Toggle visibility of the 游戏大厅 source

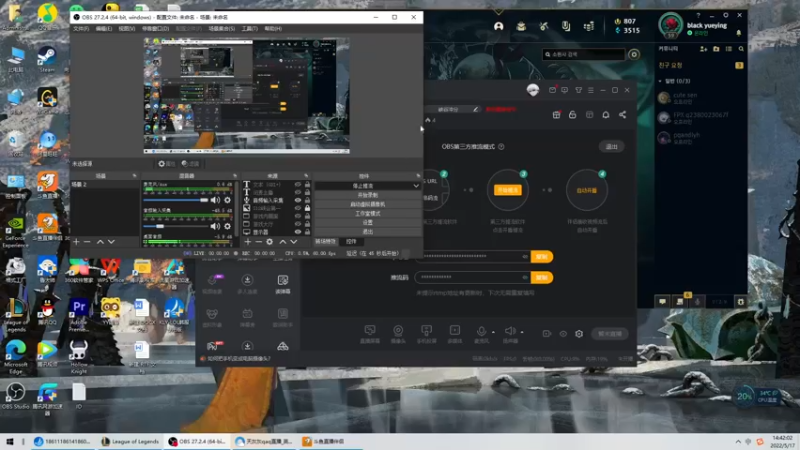coord(298,223)
